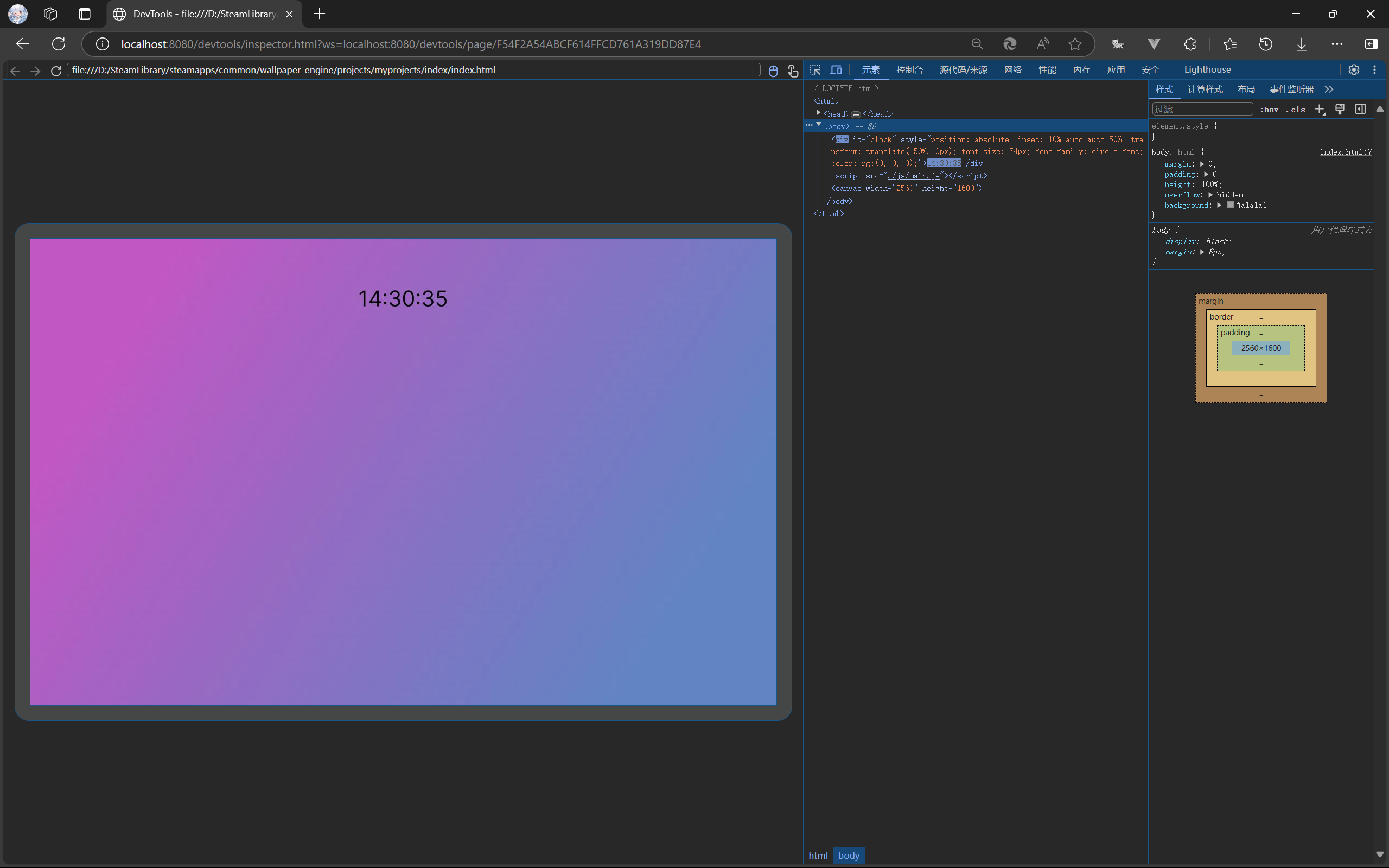Switch to the 控制台 console tab
Image resolution: width=1389 pixels, height=868 pixels.
(x=909, y=70)
